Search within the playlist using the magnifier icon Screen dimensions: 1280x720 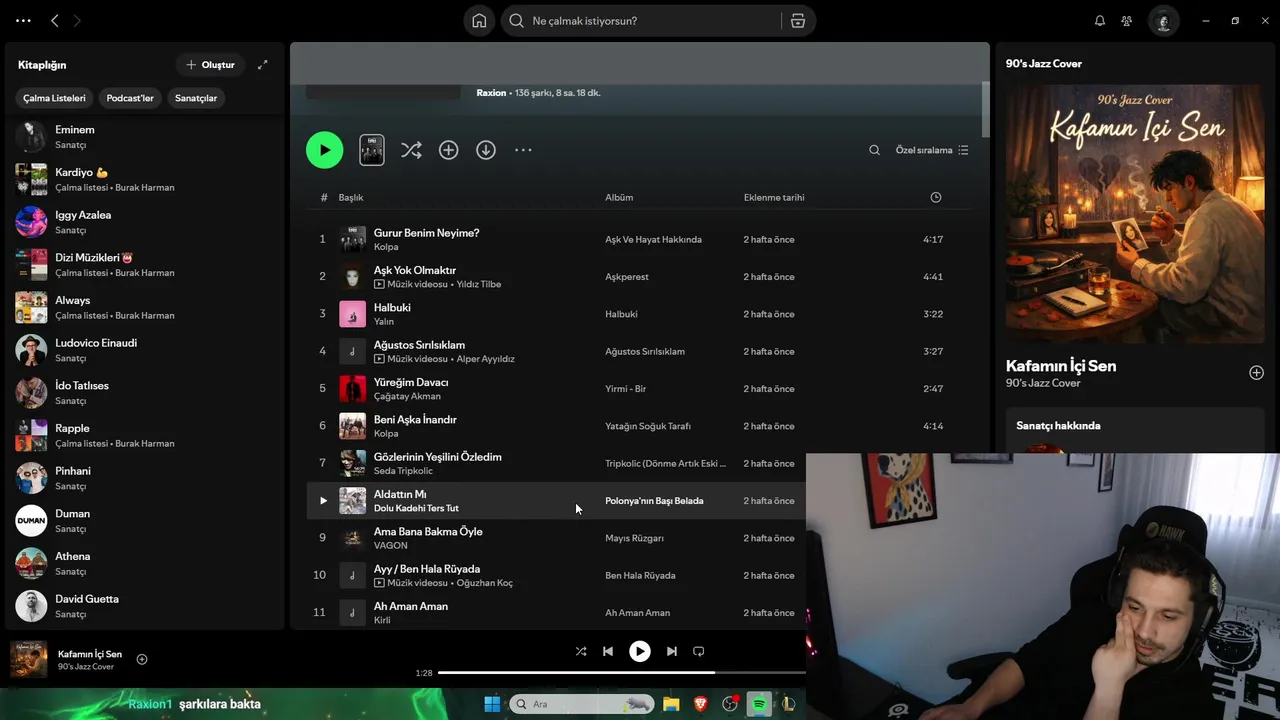pos(874,150)
